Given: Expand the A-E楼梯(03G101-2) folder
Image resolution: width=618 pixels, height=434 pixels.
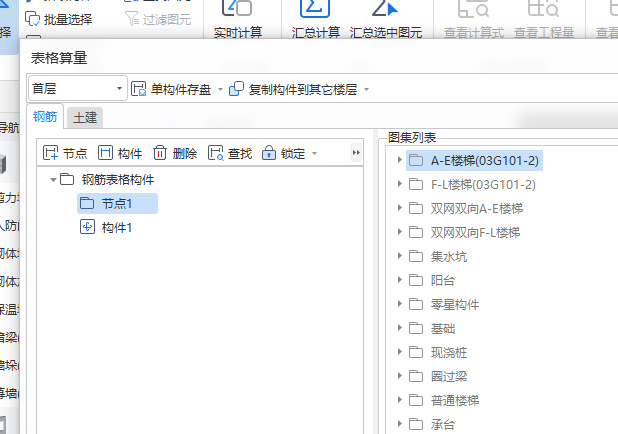Looking at the screenshot, I should click(399, 160).
